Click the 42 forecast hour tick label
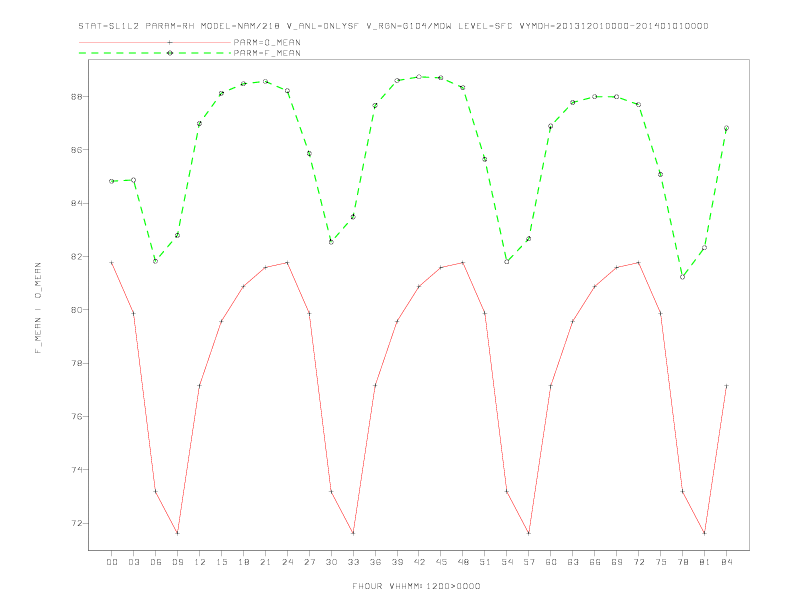Viewport: 792px width, 612px height. [419, 562]
